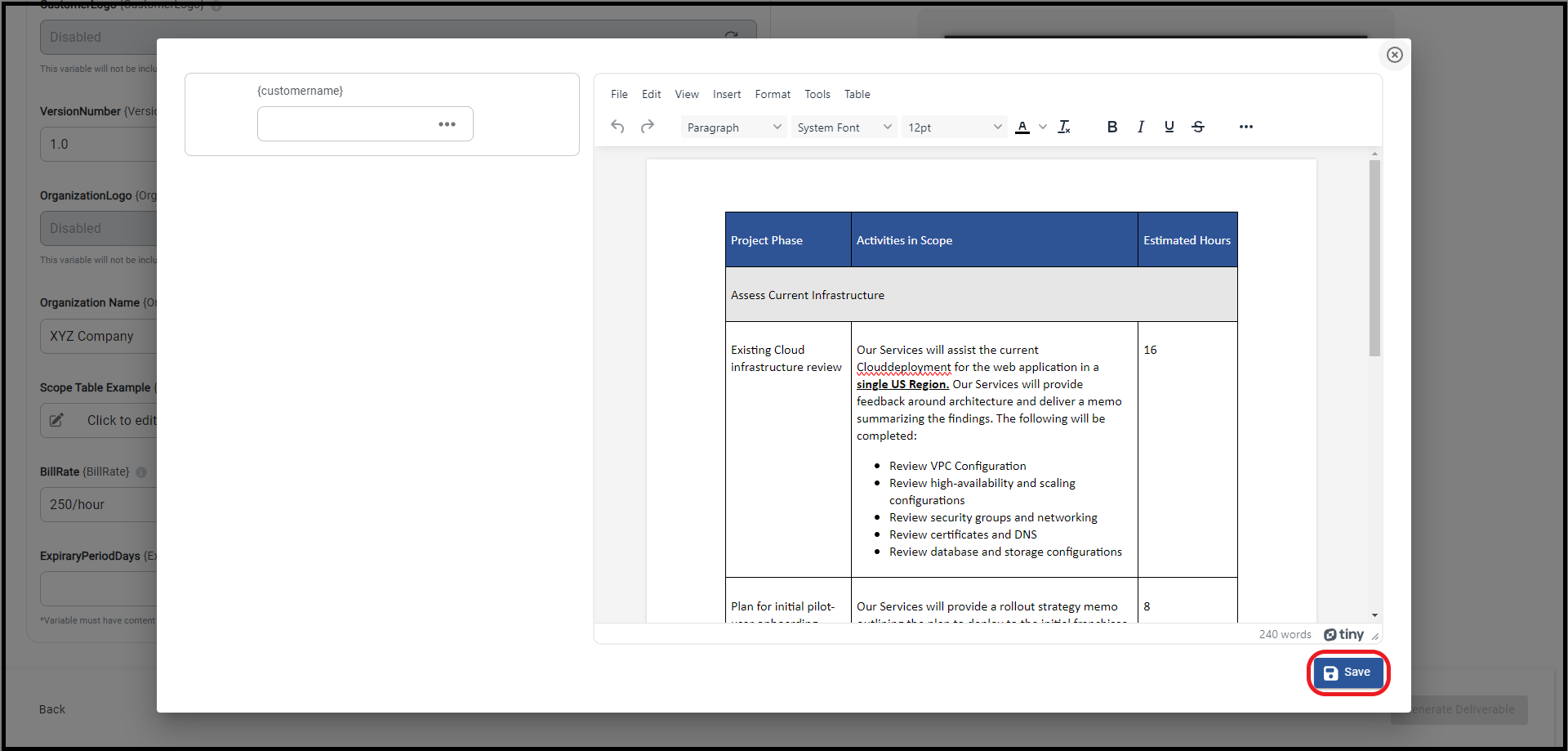Click the tiny logo in status bar
The image size is (1568, 751).
[x=1343, y=634]
